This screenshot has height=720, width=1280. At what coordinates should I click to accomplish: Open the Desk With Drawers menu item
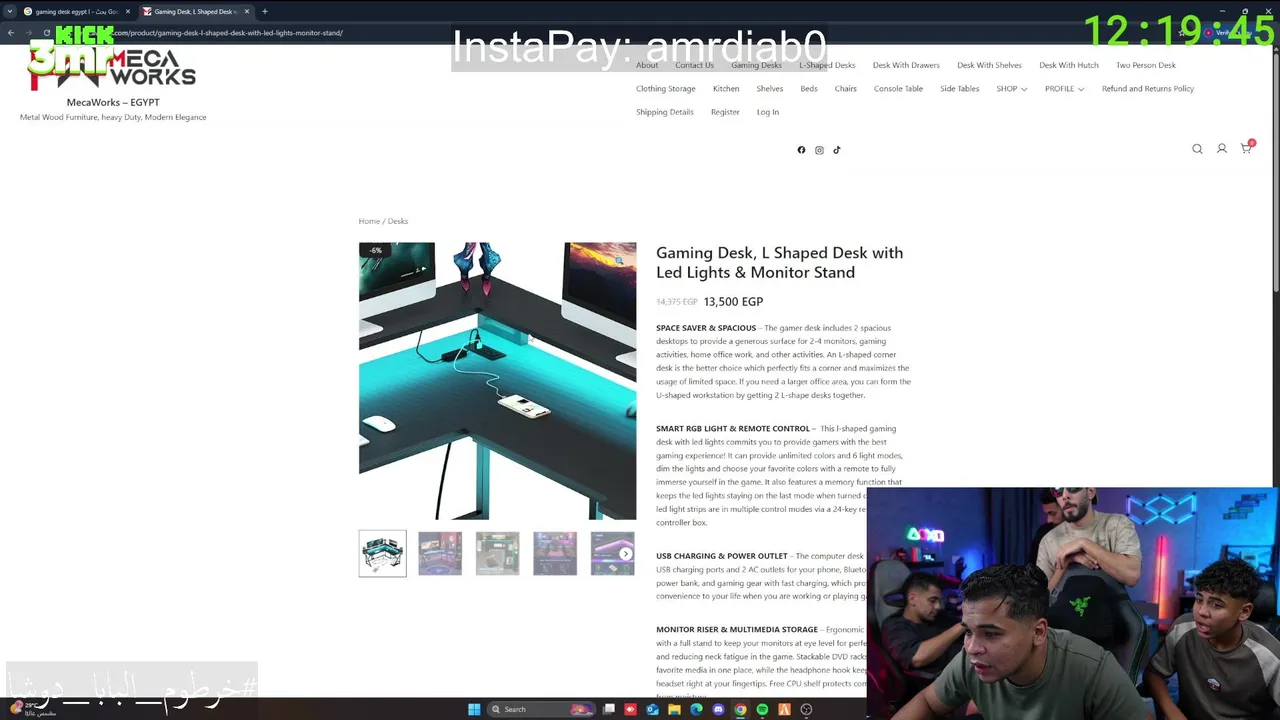point(906,65)
